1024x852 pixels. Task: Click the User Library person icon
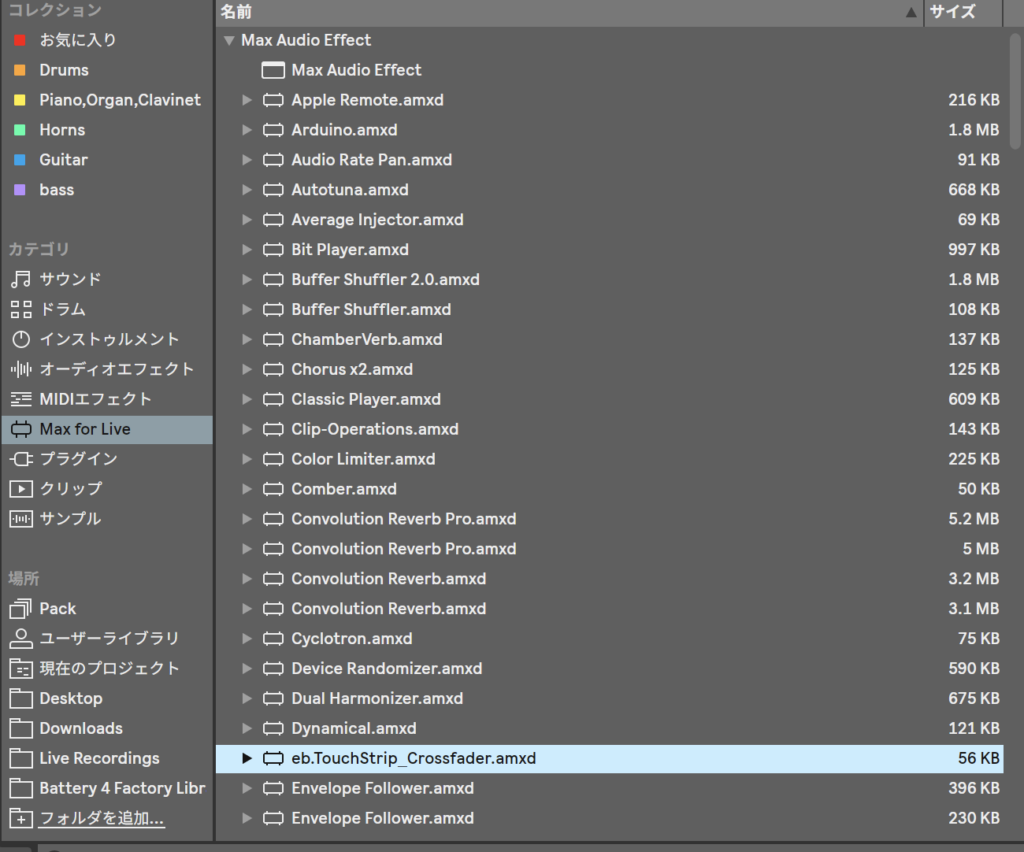pos(21,638)
